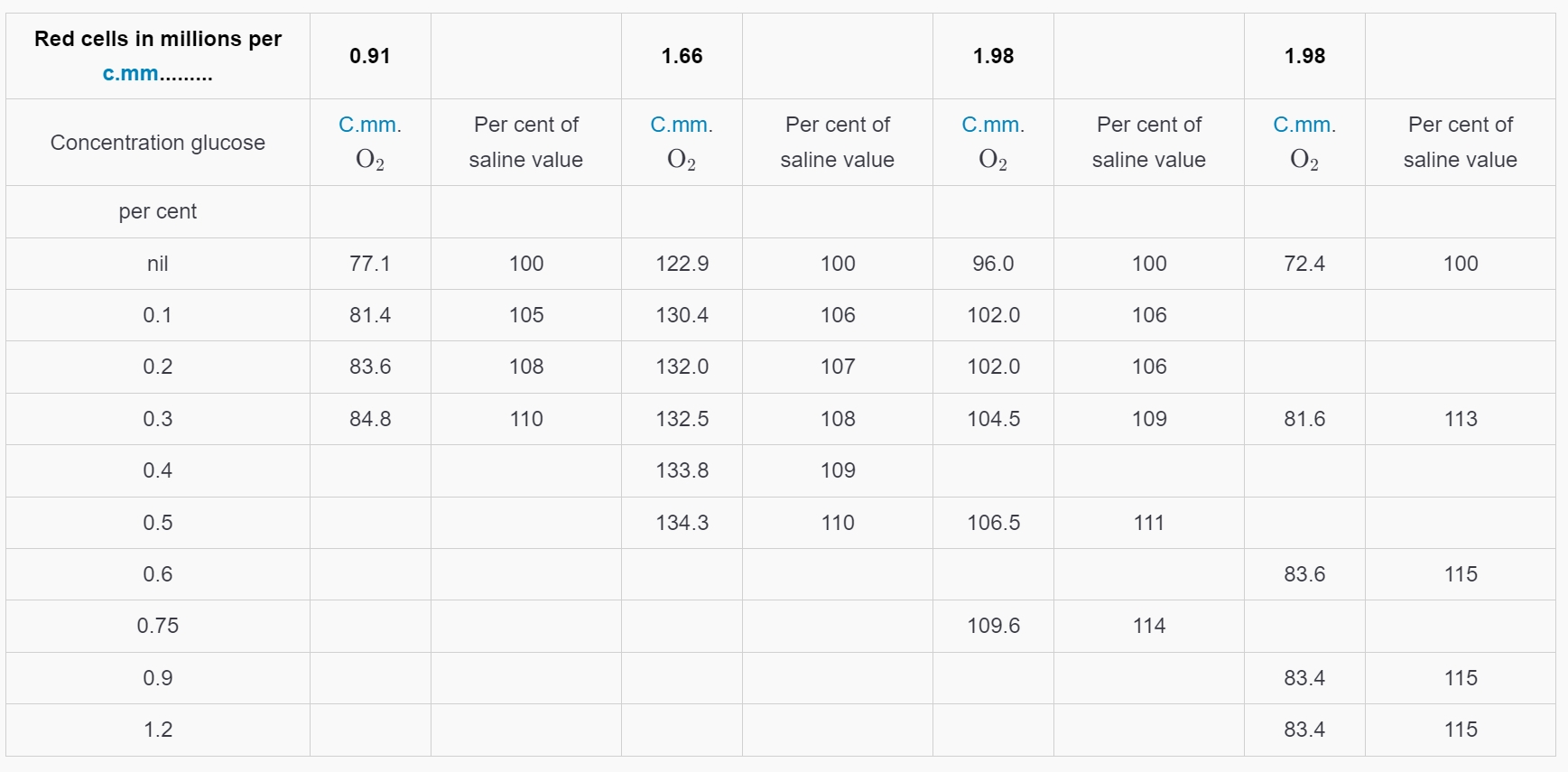Select the 81.6 value cell
The height and width of the screenshot is (772, 1568).
point(1304,419)
